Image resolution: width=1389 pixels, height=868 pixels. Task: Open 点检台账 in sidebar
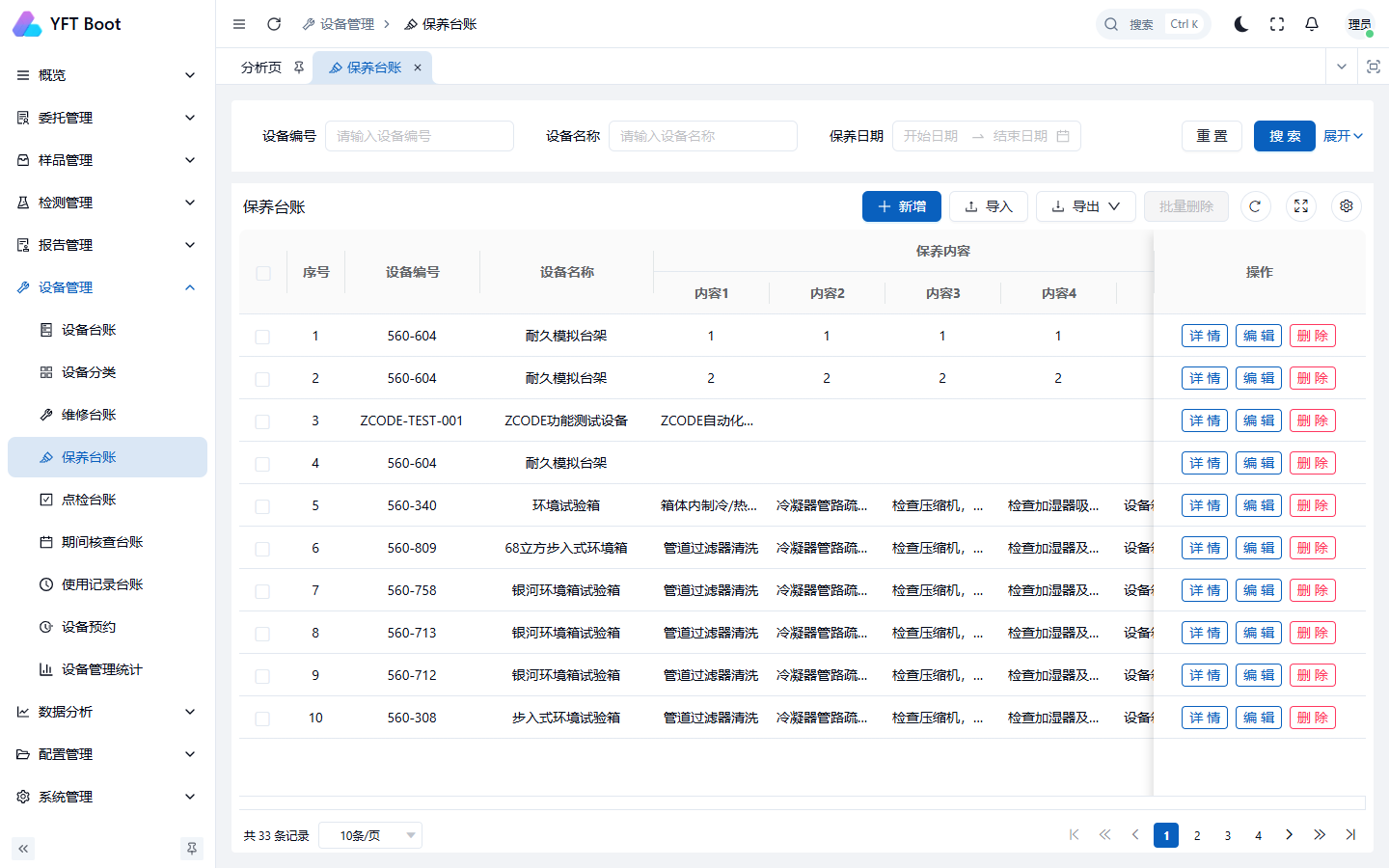[x=107, y=500]
